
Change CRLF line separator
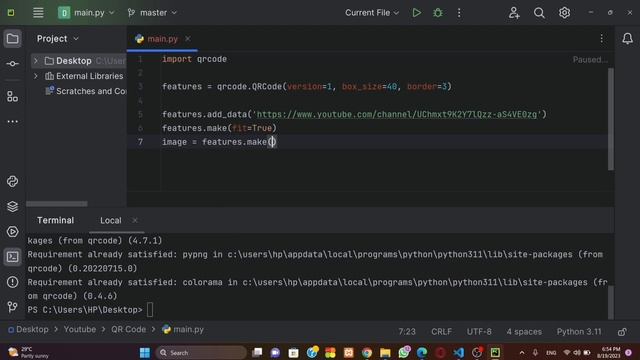(441, 331)
